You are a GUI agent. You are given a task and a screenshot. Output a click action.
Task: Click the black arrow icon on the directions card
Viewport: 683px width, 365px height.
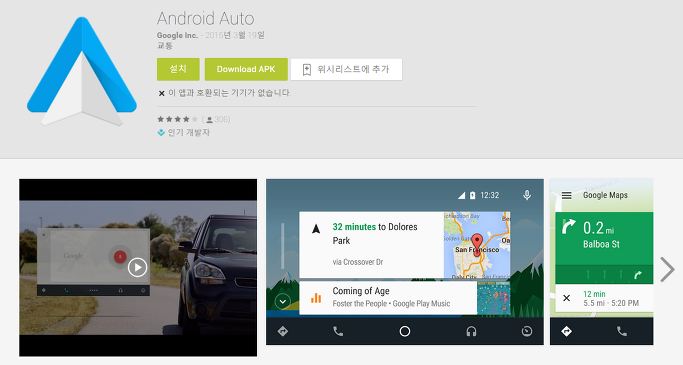[x=316, y=229]
